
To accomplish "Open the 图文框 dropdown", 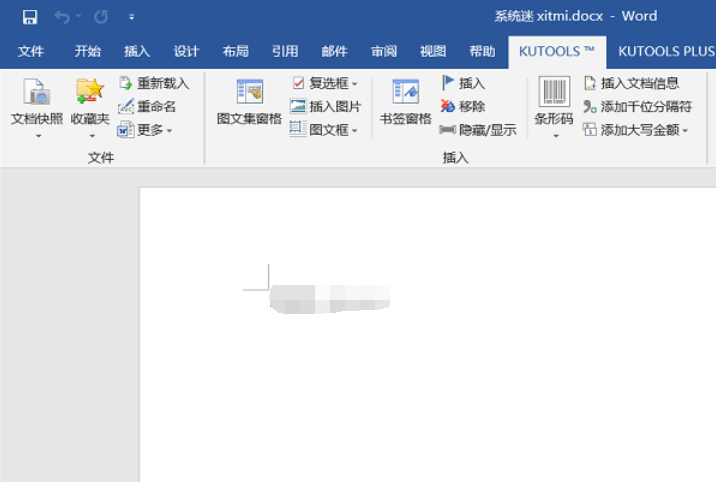I will click(x=324, y=131).
